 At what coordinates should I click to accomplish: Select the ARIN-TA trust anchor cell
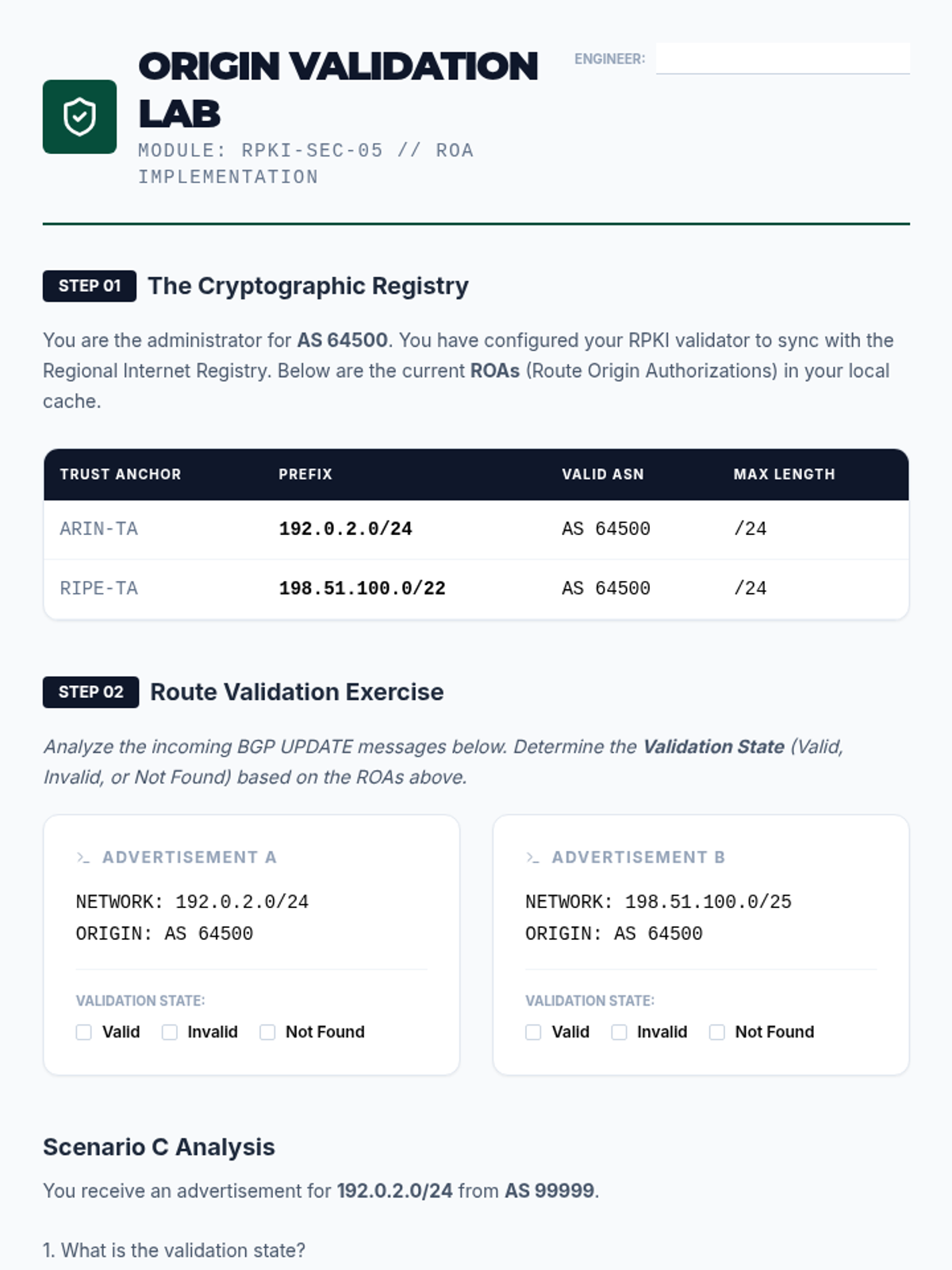tap(99, 529)
